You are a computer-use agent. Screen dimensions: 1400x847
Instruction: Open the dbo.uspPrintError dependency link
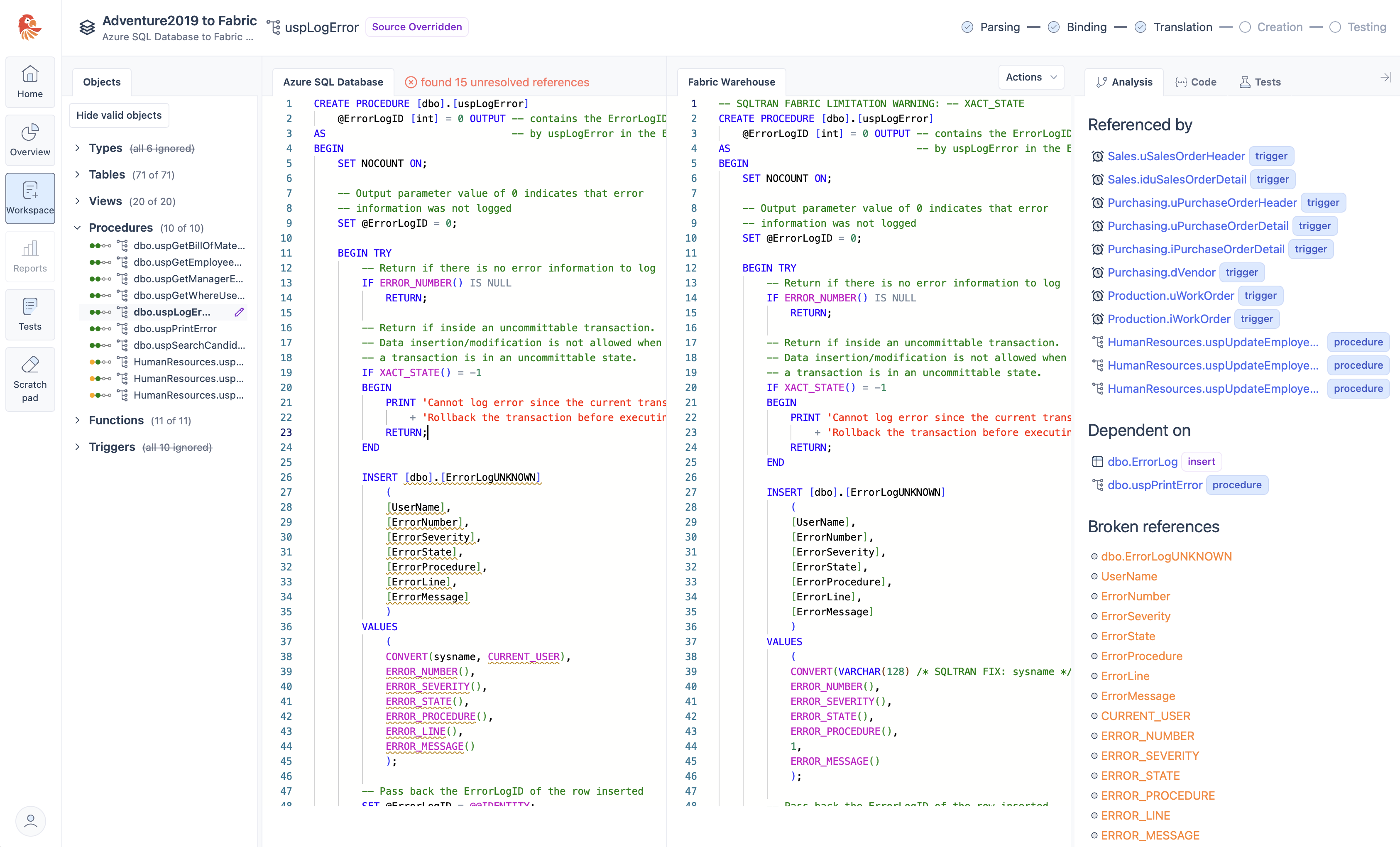(x=1155, y=485)
